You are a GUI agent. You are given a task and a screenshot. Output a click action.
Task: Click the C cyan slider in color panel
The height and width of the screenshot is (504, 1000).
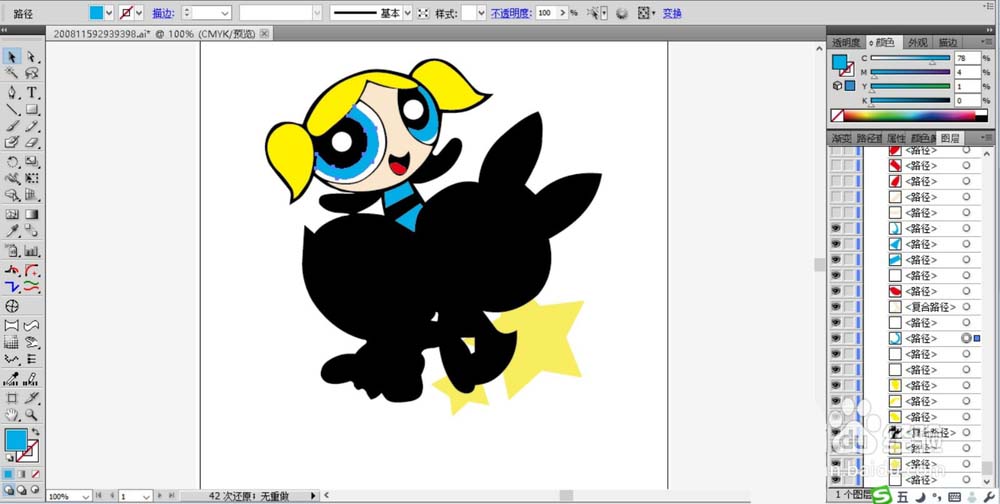[x=910, y=59]
